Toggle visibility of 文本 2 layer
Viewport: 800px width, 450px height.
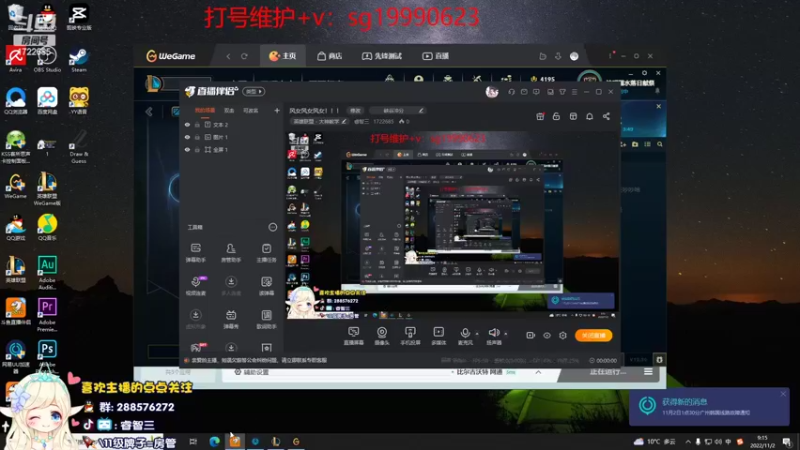coord(187,124)
